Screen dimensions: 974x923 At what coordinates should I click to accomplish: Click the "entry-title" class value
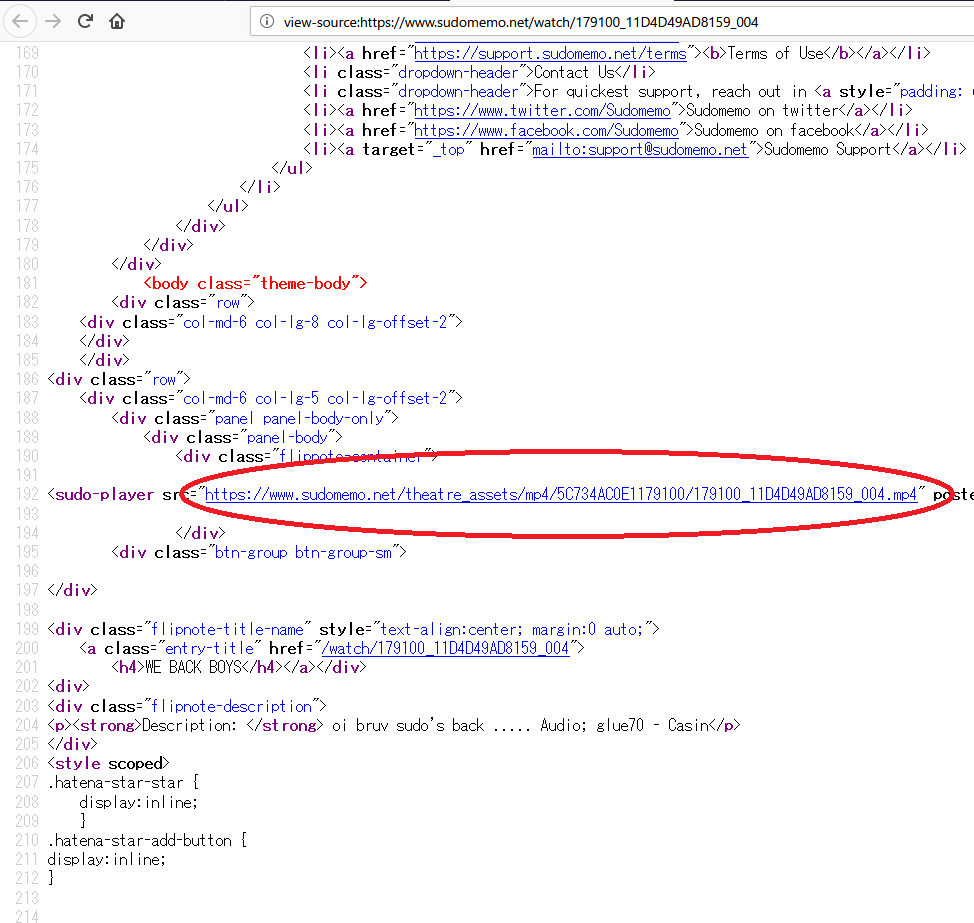coord(209,648)
